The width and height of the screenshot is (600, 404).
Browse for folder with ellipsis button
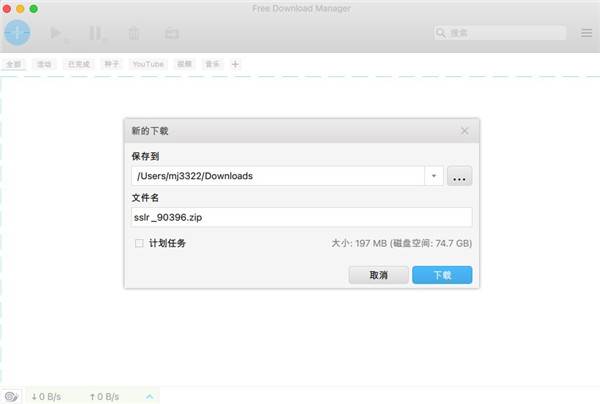coord(460,177)
